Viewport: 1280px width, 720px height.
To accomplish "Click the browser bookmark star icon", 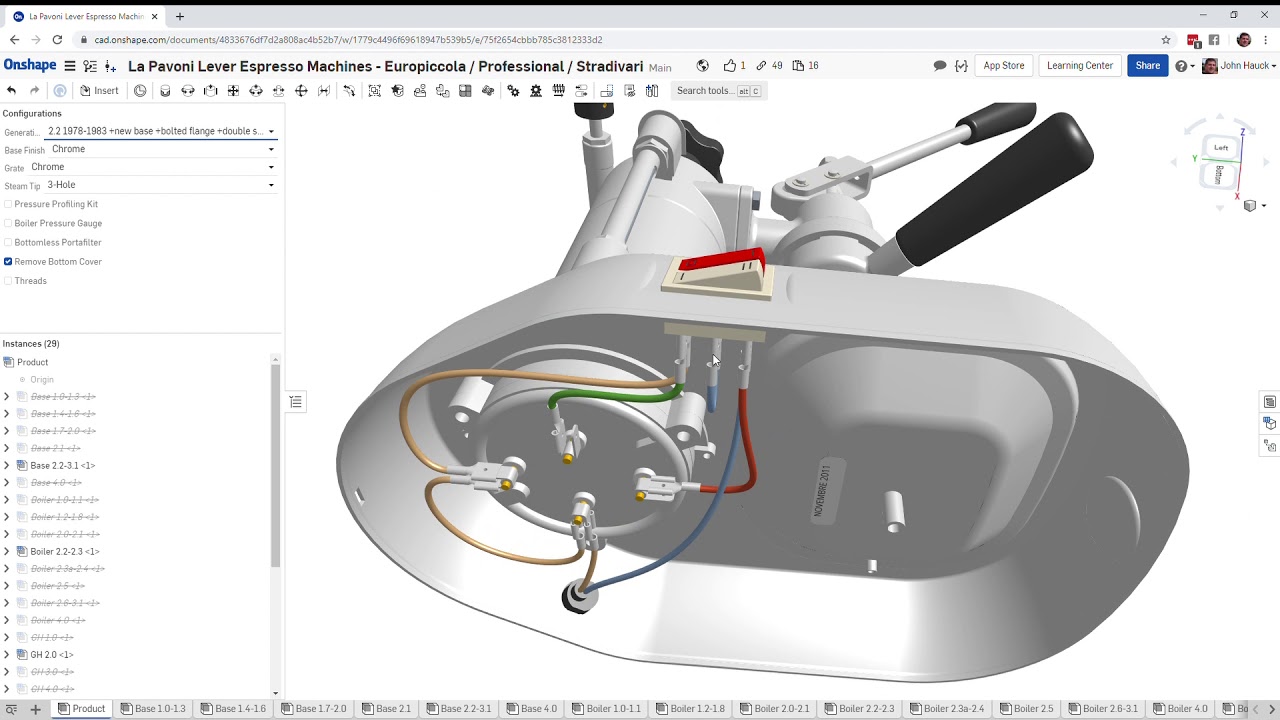I will (x=1166, y=40).
